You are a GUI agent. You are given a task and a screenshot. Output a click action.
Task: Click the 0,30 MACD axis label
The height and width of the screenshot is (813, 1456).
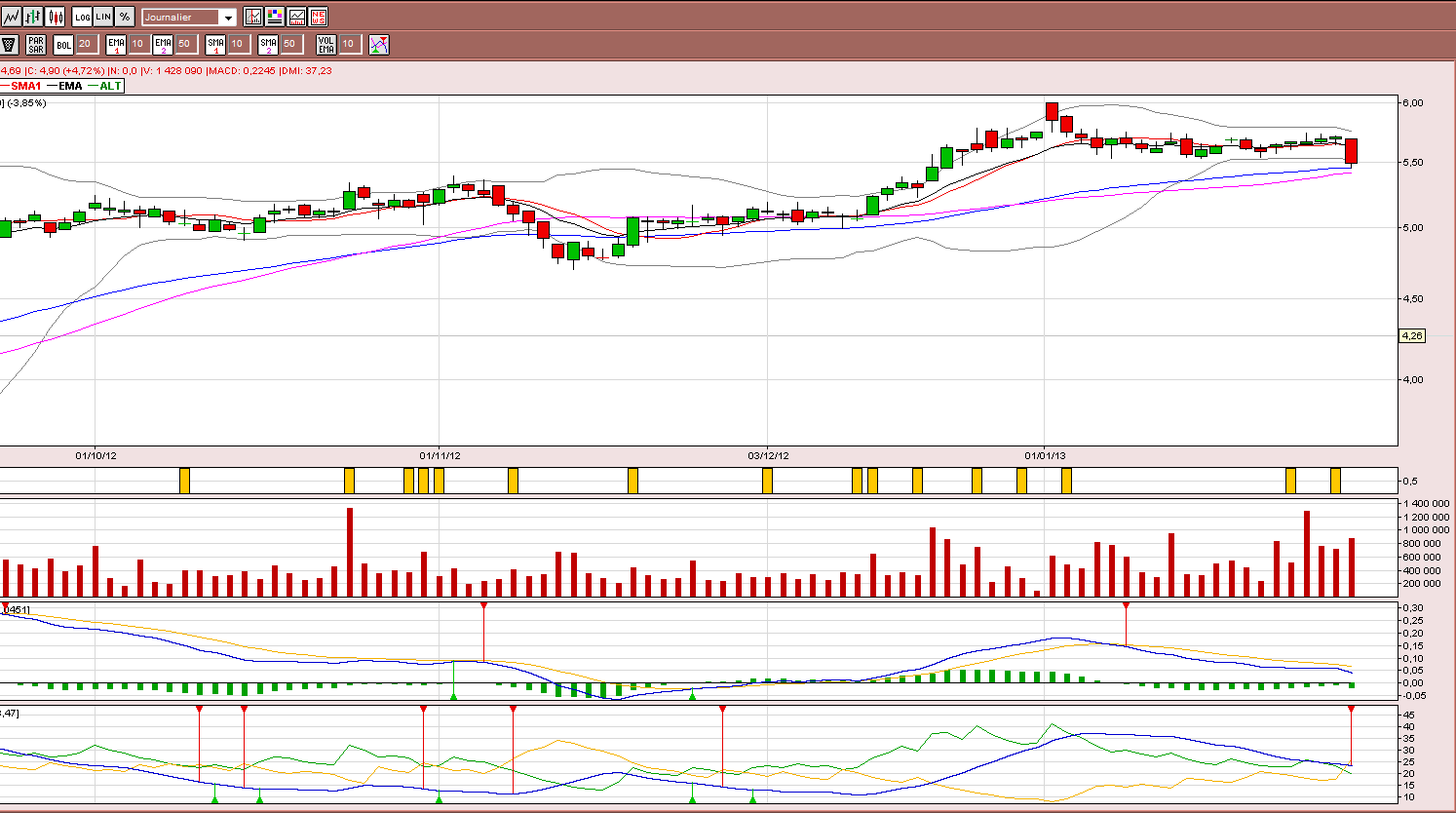pyautogui.click(x=1412, y=607)
